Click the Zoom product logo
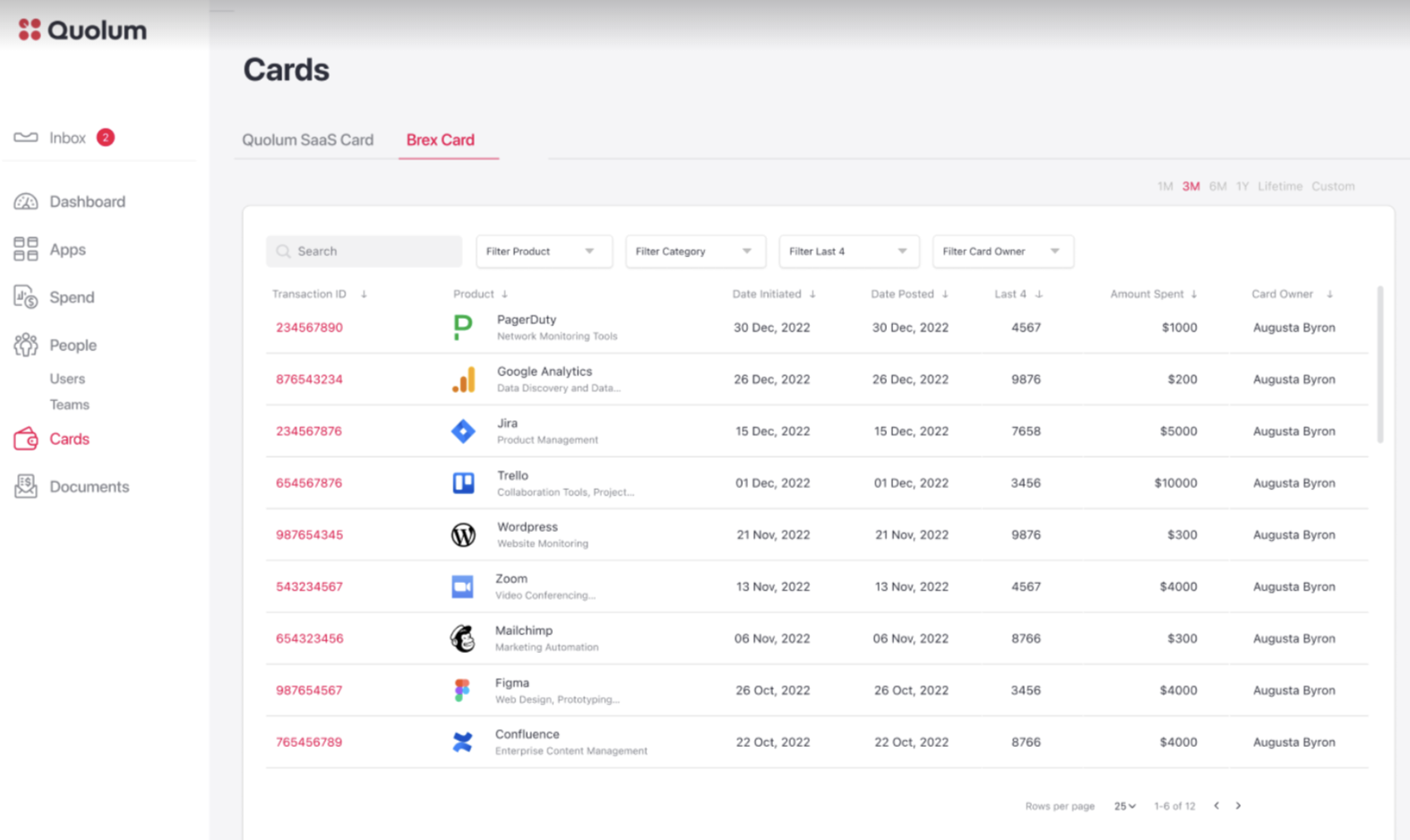This screenshot has width=1410, height=840. click(462, 587)
